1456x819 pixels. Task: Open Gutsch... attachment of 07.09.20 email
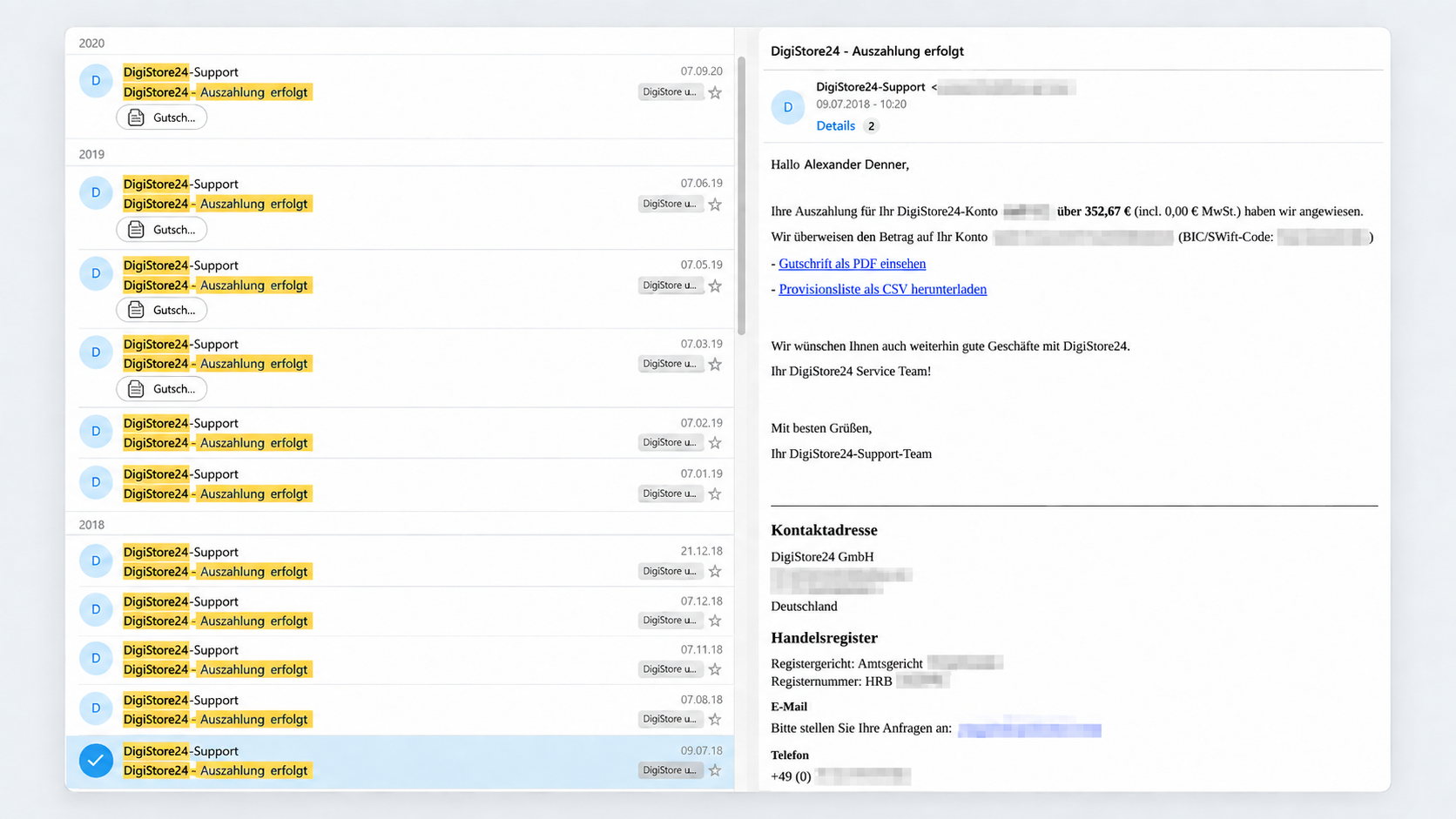click(162, 117)
